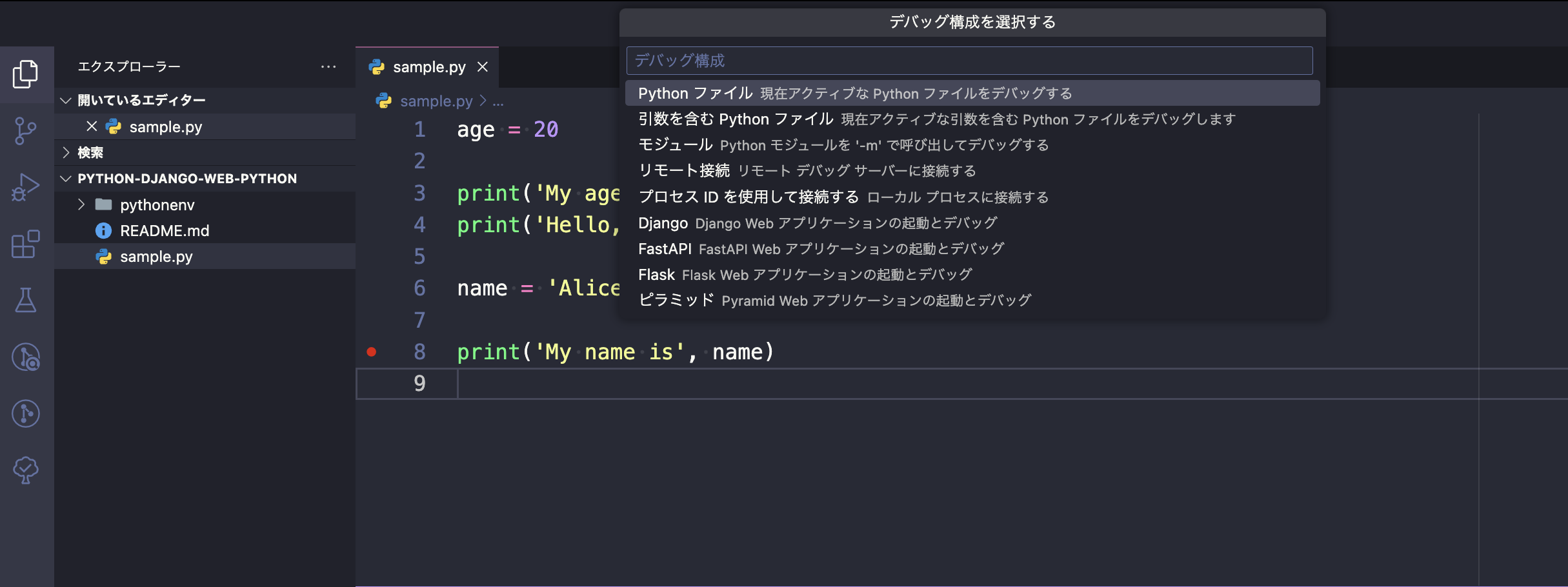Show the Explorer view icon
Image resolution: width=1568 pixels, height=587 pixels.
tap(26, 74)
